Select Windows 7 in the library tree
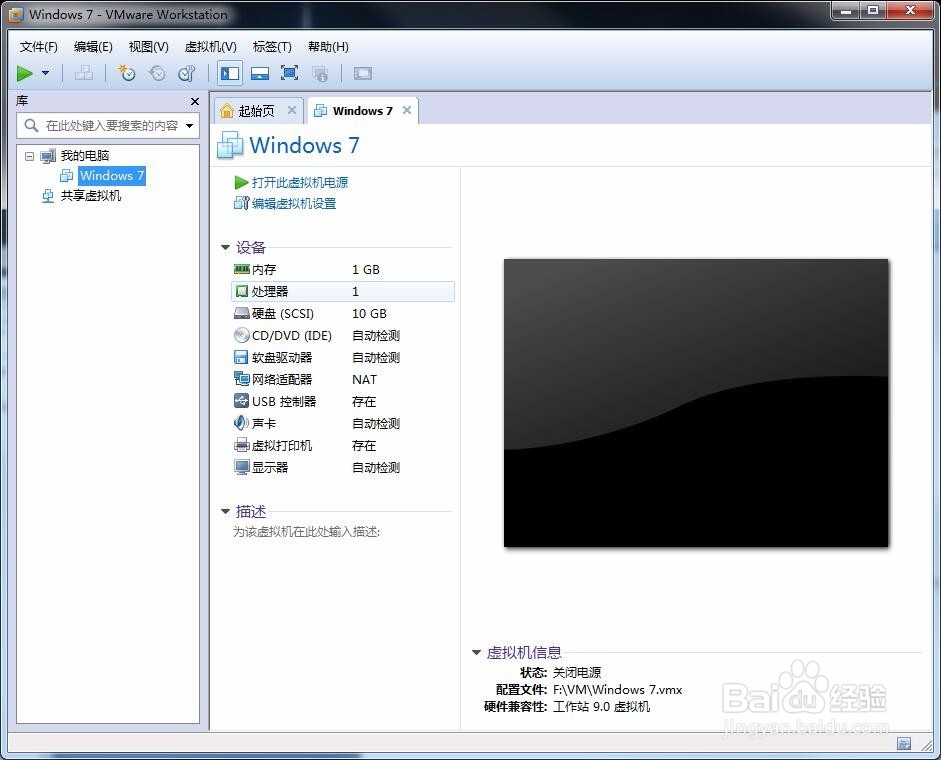 [x=112, y=176]
